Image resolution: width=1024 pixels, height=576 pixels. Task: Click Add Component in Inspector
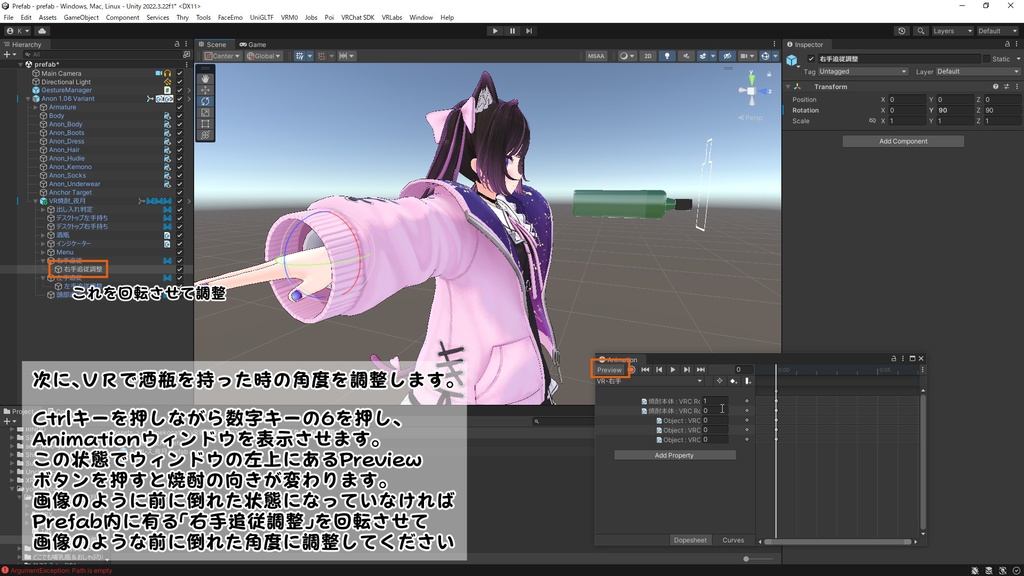[903, 141]
